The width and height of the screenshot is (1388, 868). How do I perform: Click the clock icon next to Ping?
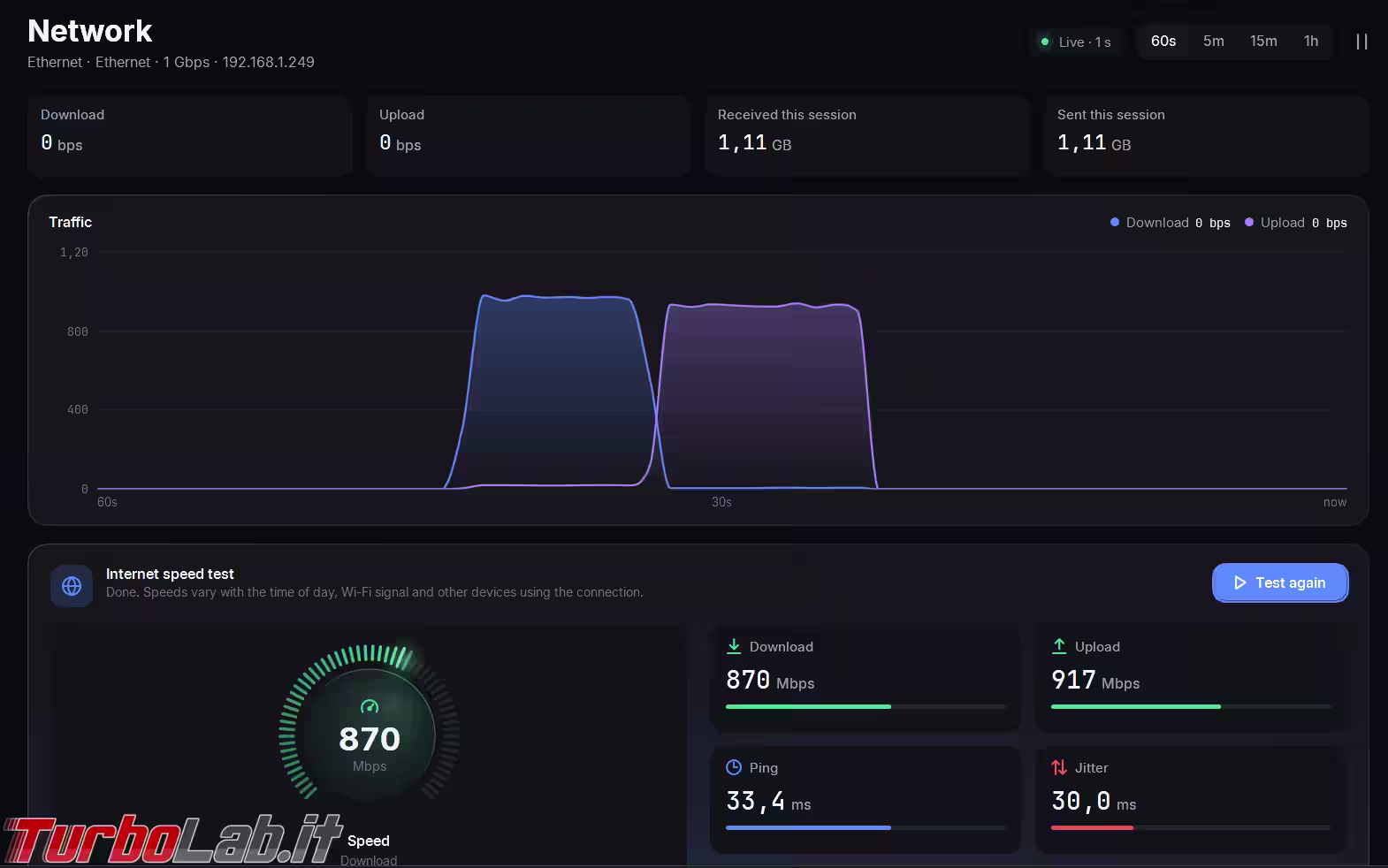point(734,767)
